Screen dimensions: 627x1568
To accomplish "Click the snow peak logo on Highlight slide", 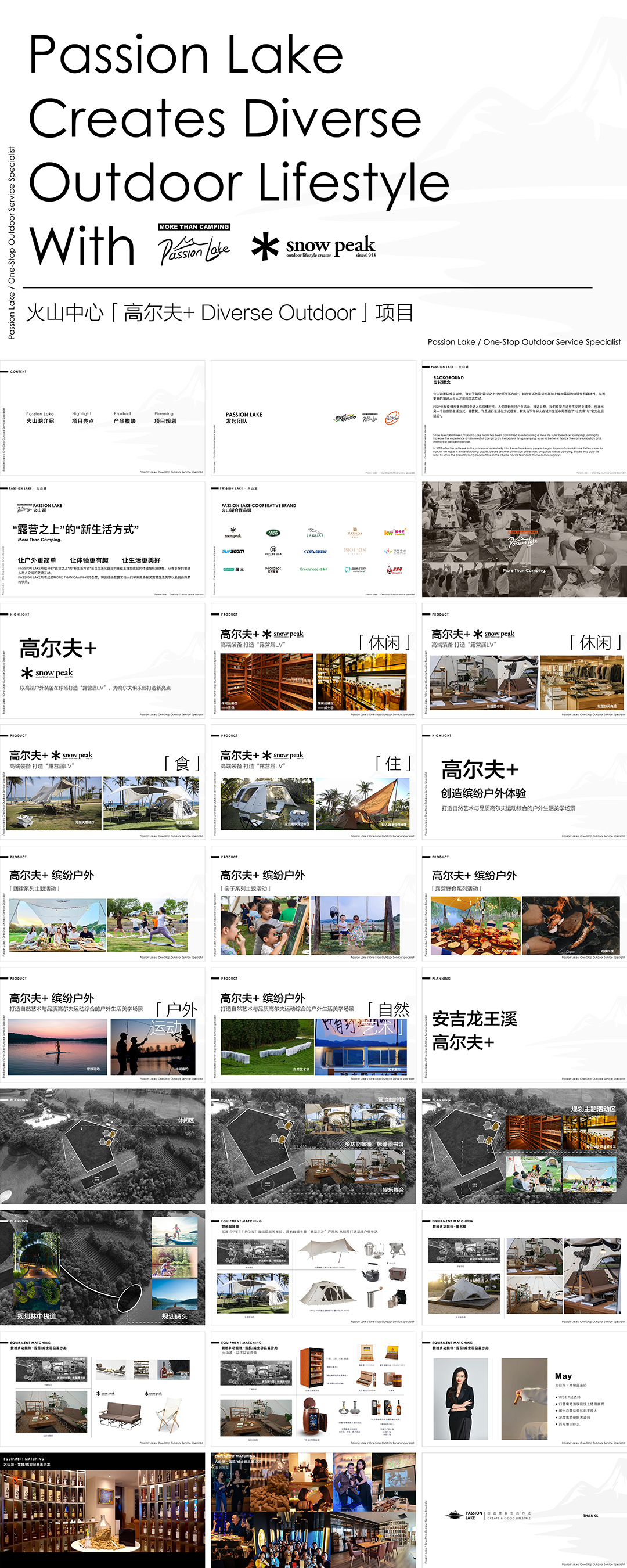I will [48, 673].
